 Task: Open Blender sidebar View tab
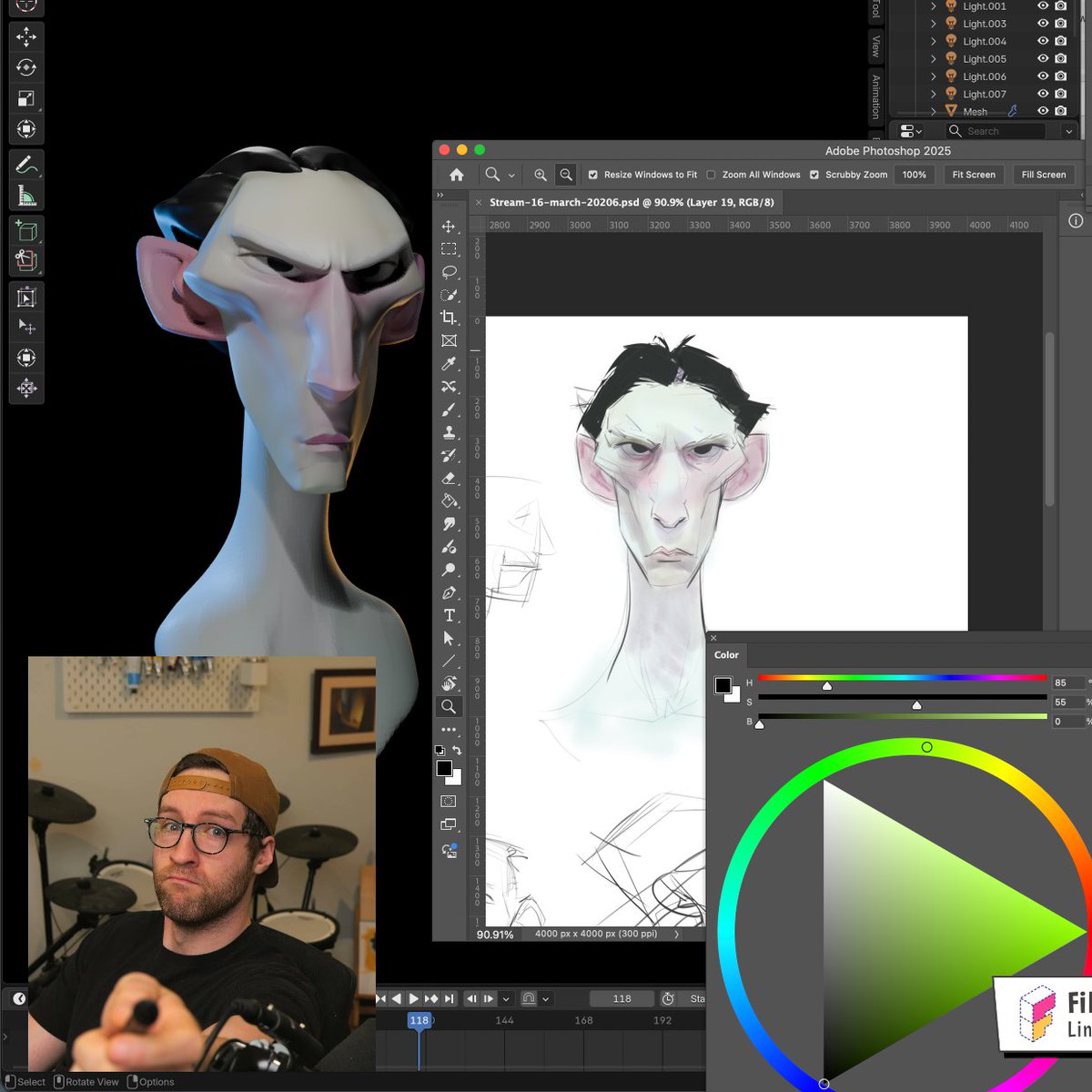(875, 45)
